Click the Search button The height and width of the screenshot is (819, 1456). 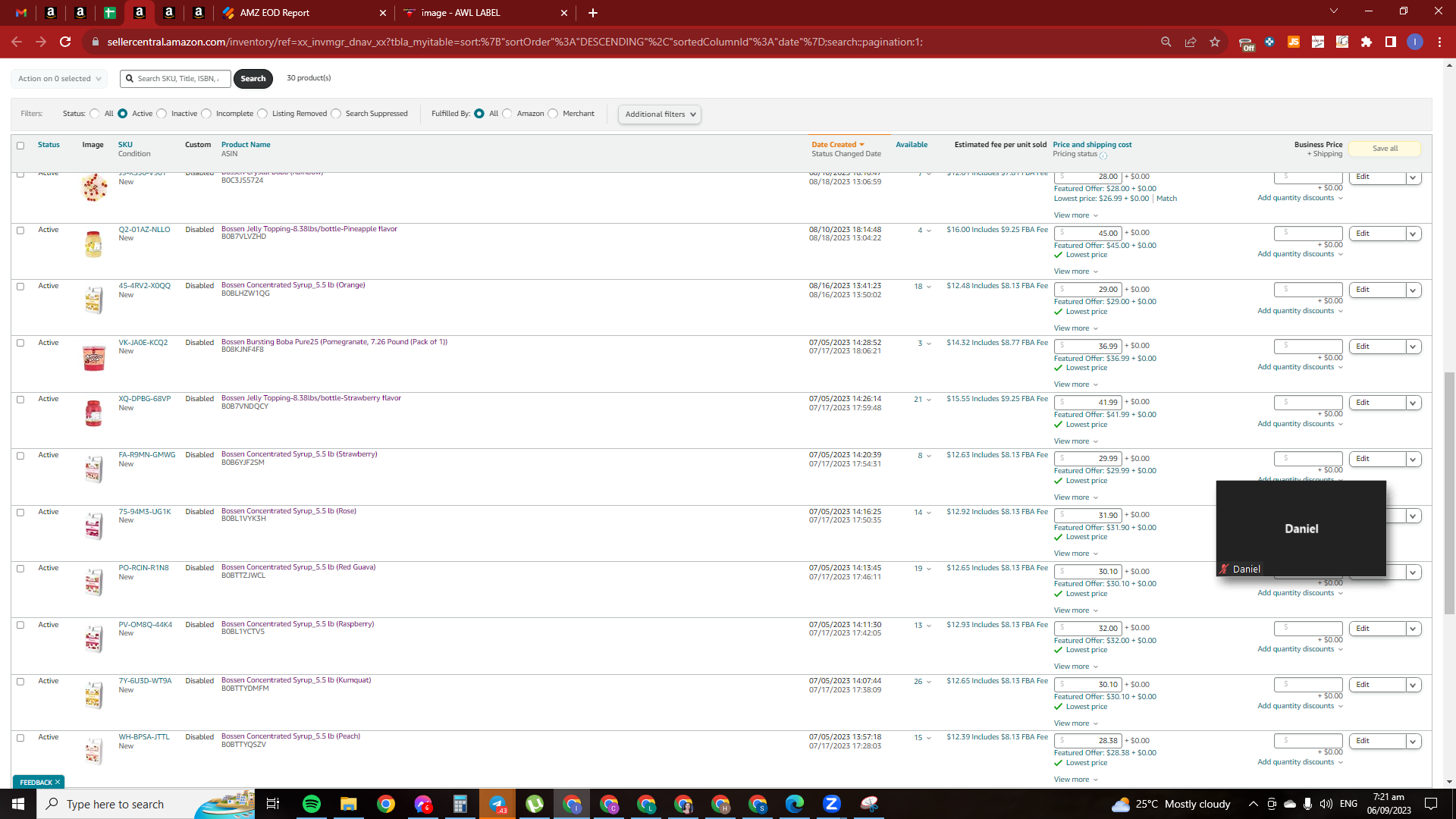pos(253,78)
